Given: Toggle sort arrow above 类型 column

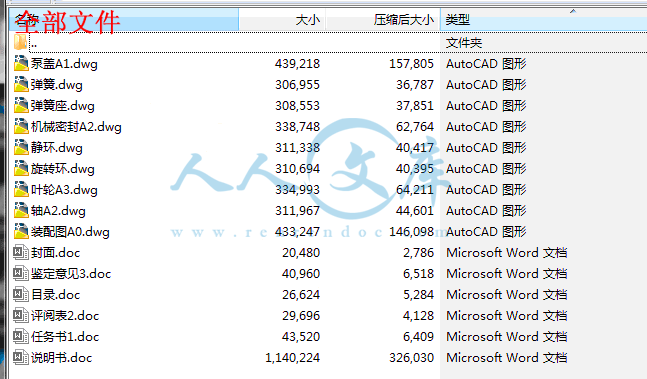Looking at the screenshot, I should tap(573, 12).
